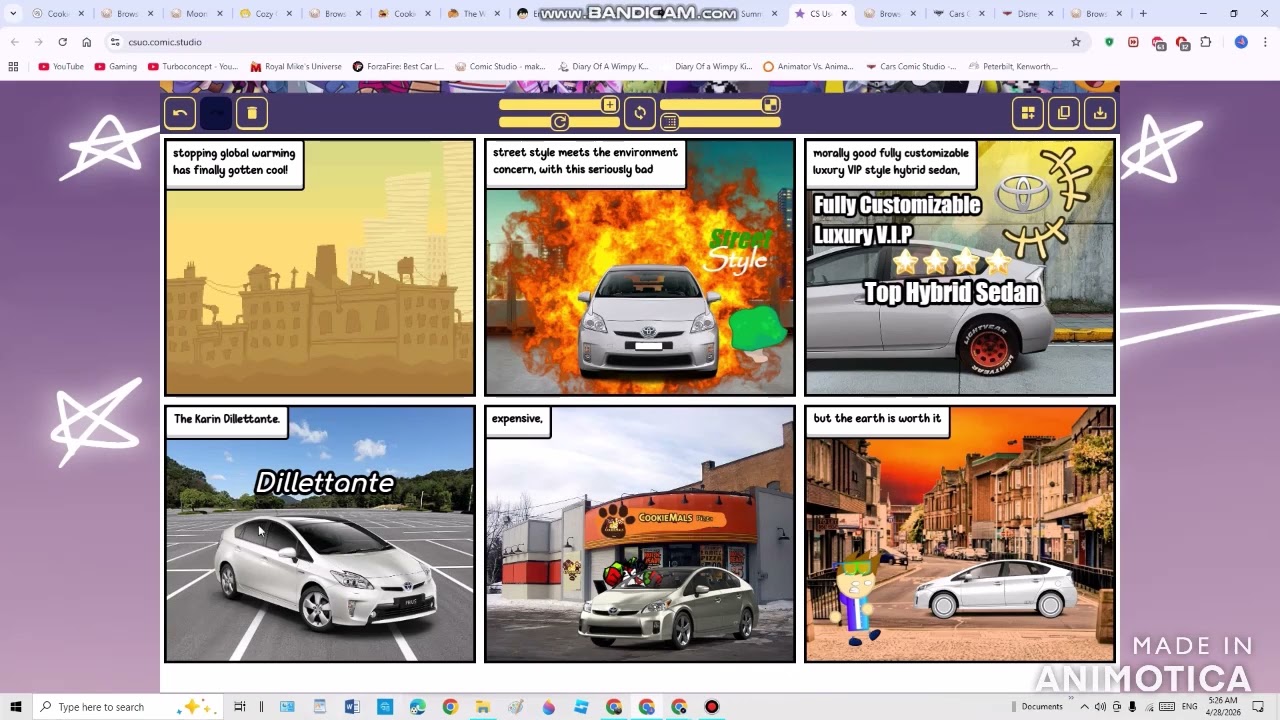This screenshot has height=720, width=1280.
Task: Click caption 'morally good fully customizable luxury VIP'
Action: [x=891, y=163]
